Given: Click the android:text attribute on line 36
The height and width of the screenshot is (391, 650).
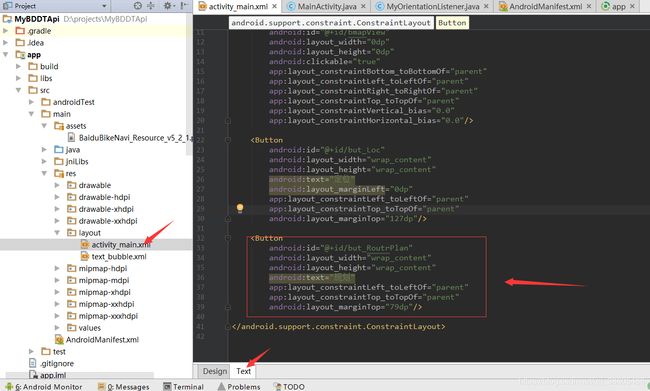Looking at the screenshot, I should (x=312, y=277).
